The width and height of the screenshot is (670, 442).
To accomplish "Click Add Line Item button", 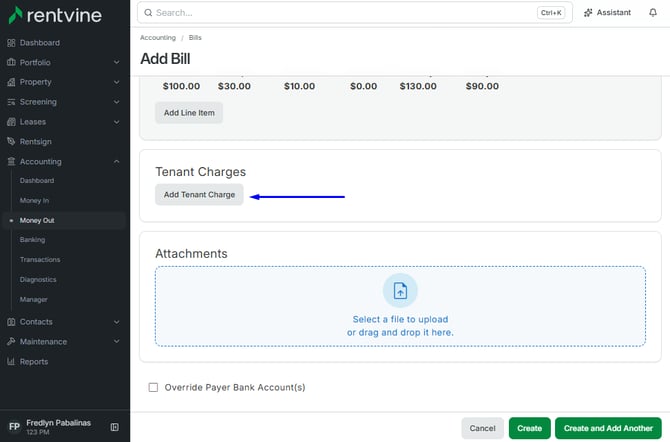I will [x=189, y=113].
